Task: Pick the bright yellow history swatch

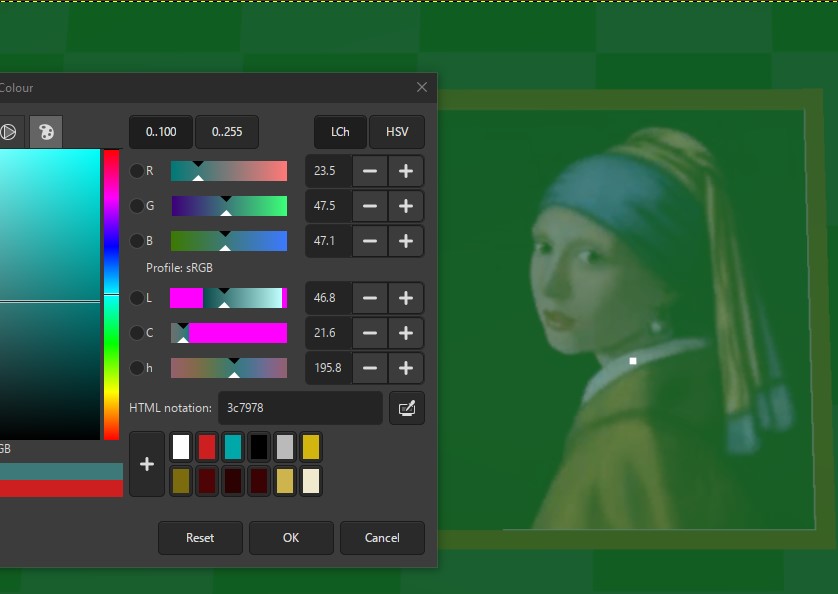Action: (x=311, y=447)
